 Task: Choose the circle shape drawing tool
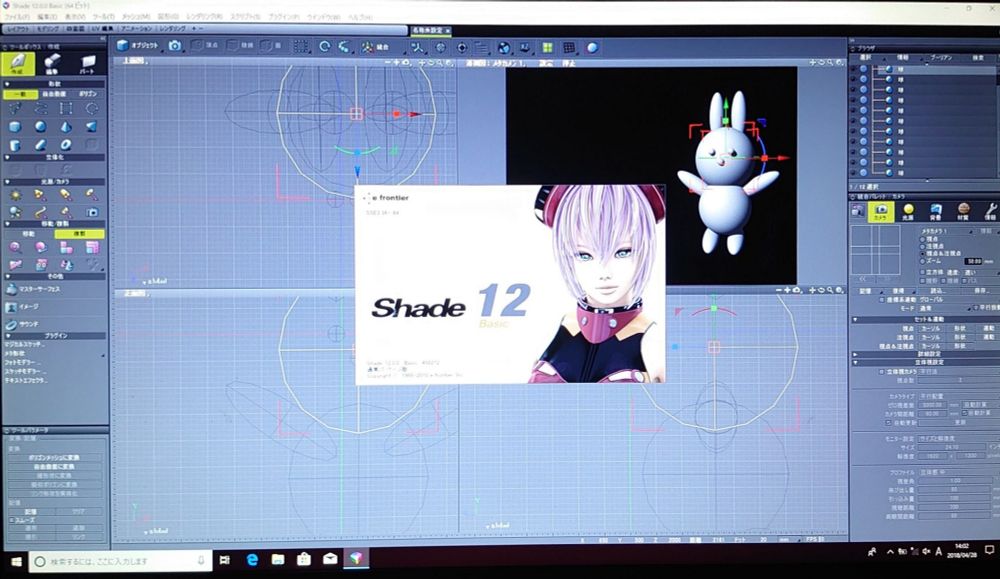[x=92, y=108]
